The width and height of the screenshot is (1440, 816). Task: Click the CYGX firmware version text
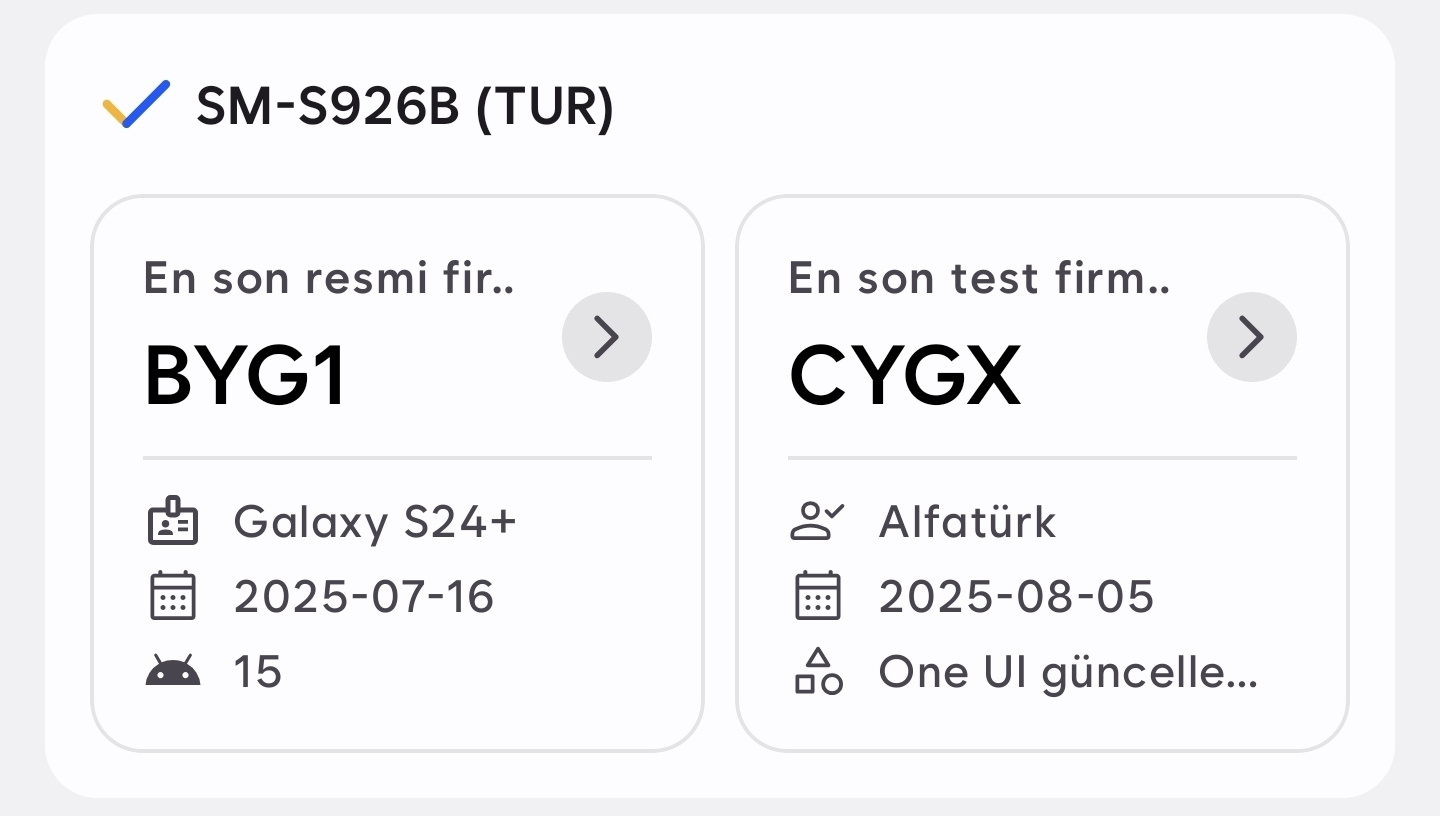[905, 376]
